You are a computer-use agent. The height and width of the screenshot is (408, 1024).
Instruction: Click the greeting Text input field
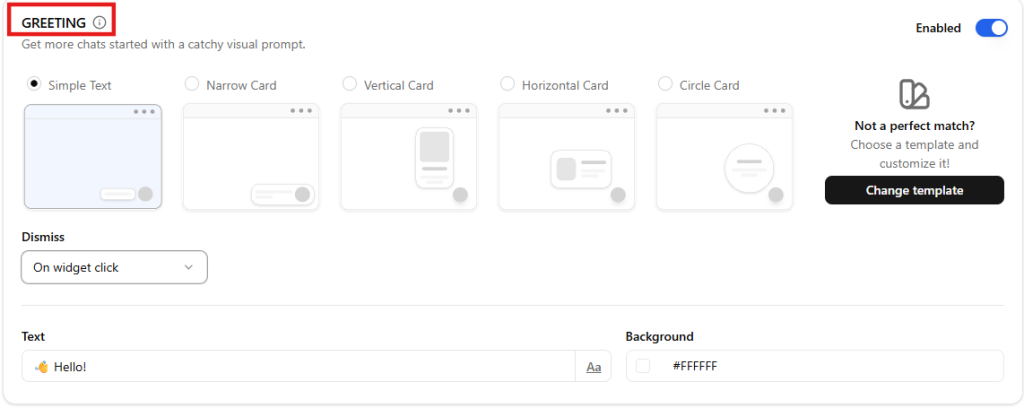[300, 367]
